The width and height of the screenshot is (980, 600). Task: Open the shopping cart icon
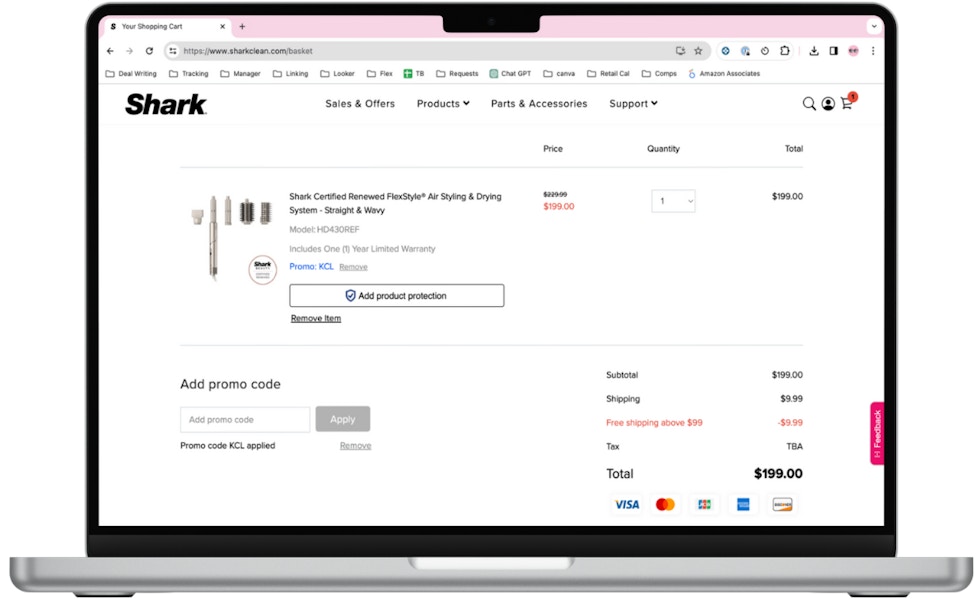848,103
